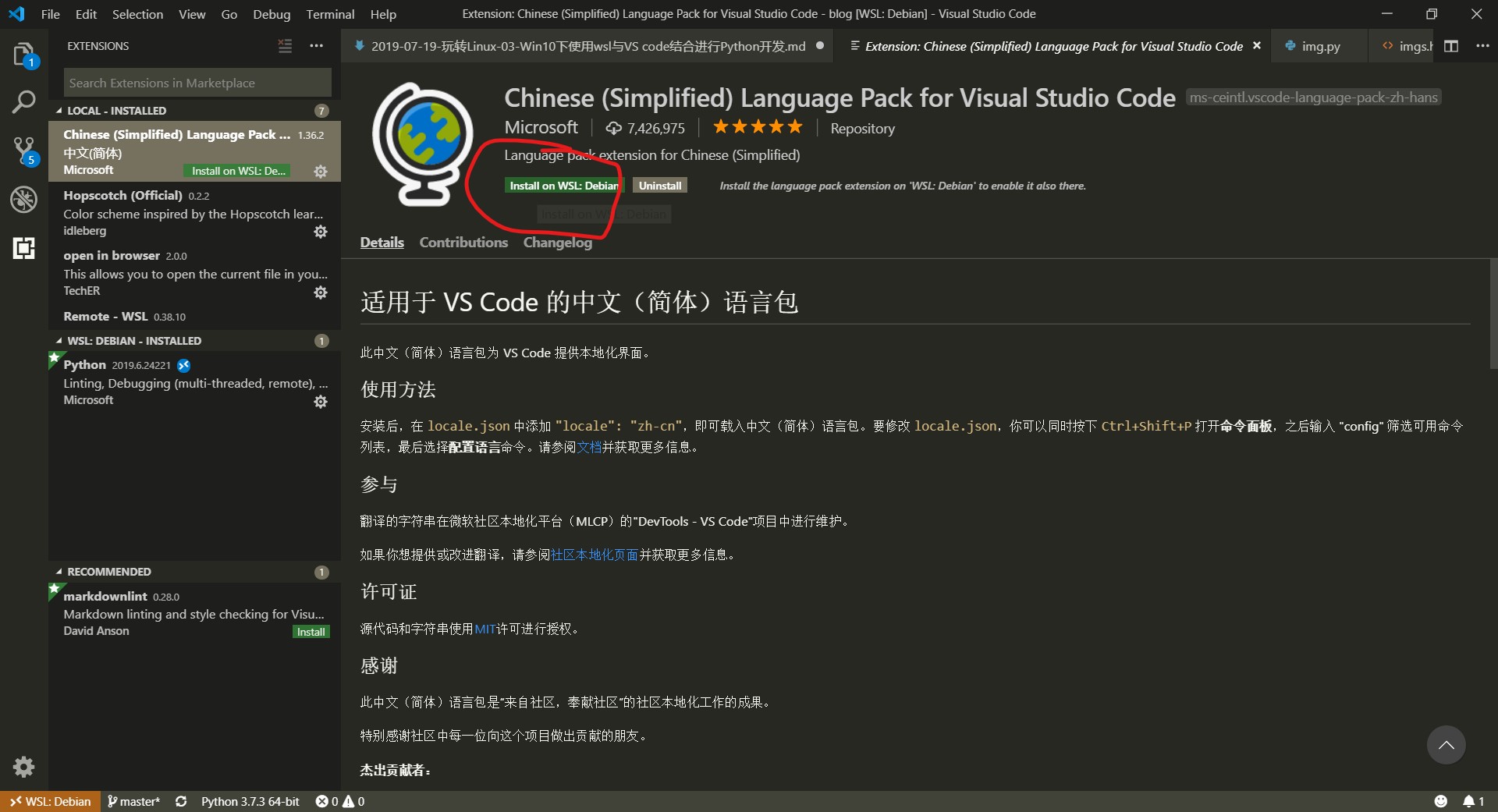Open the Debug view icon

click(24, 200)
